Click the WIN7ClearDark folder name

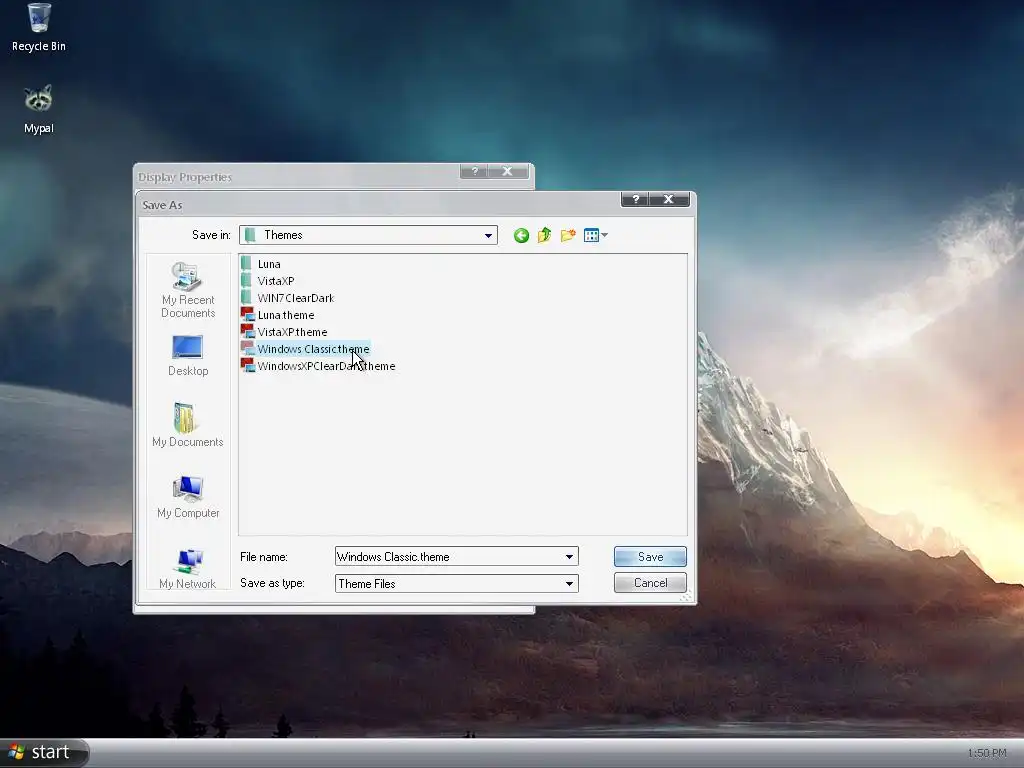(x=296, y=298)
